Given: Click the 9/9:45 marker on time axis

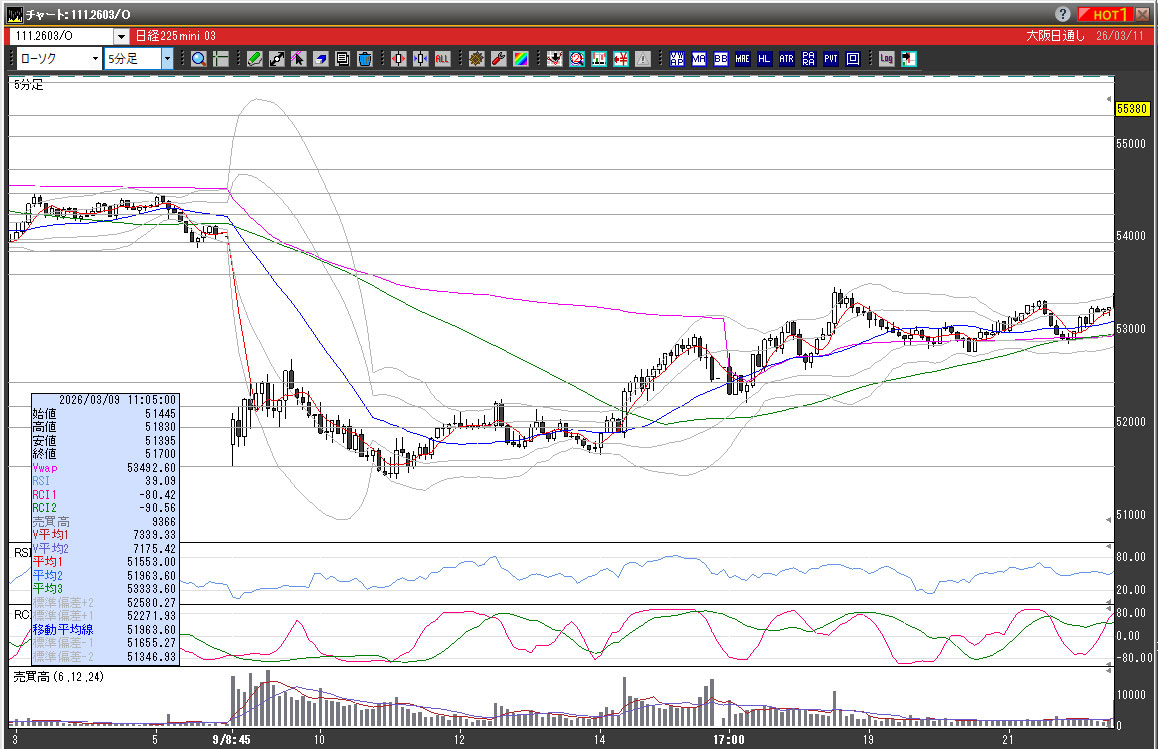Looking at the screenshot, I should point(232,740).
